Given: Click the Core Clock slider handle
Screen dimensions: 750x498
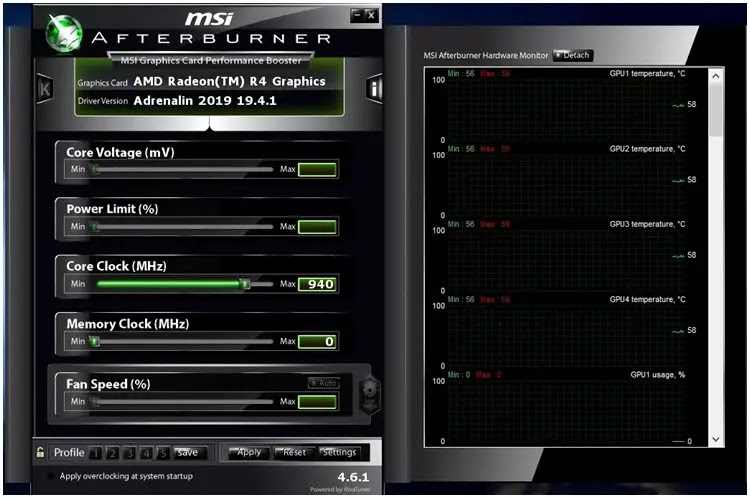Looking at the screenshot, I should click(245, 284).
